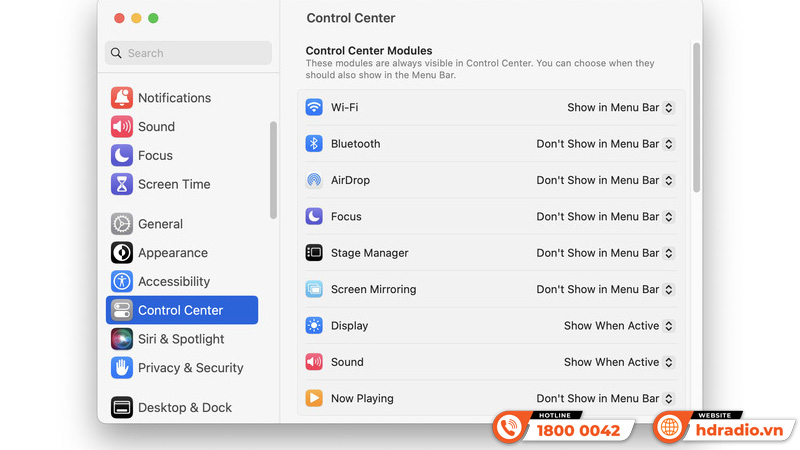The width and height of the screenshot is (800, 450).
Task: Open the Wi-Fi menu bar dropdown
Action: pyautogui.click(x=621, y=107)
